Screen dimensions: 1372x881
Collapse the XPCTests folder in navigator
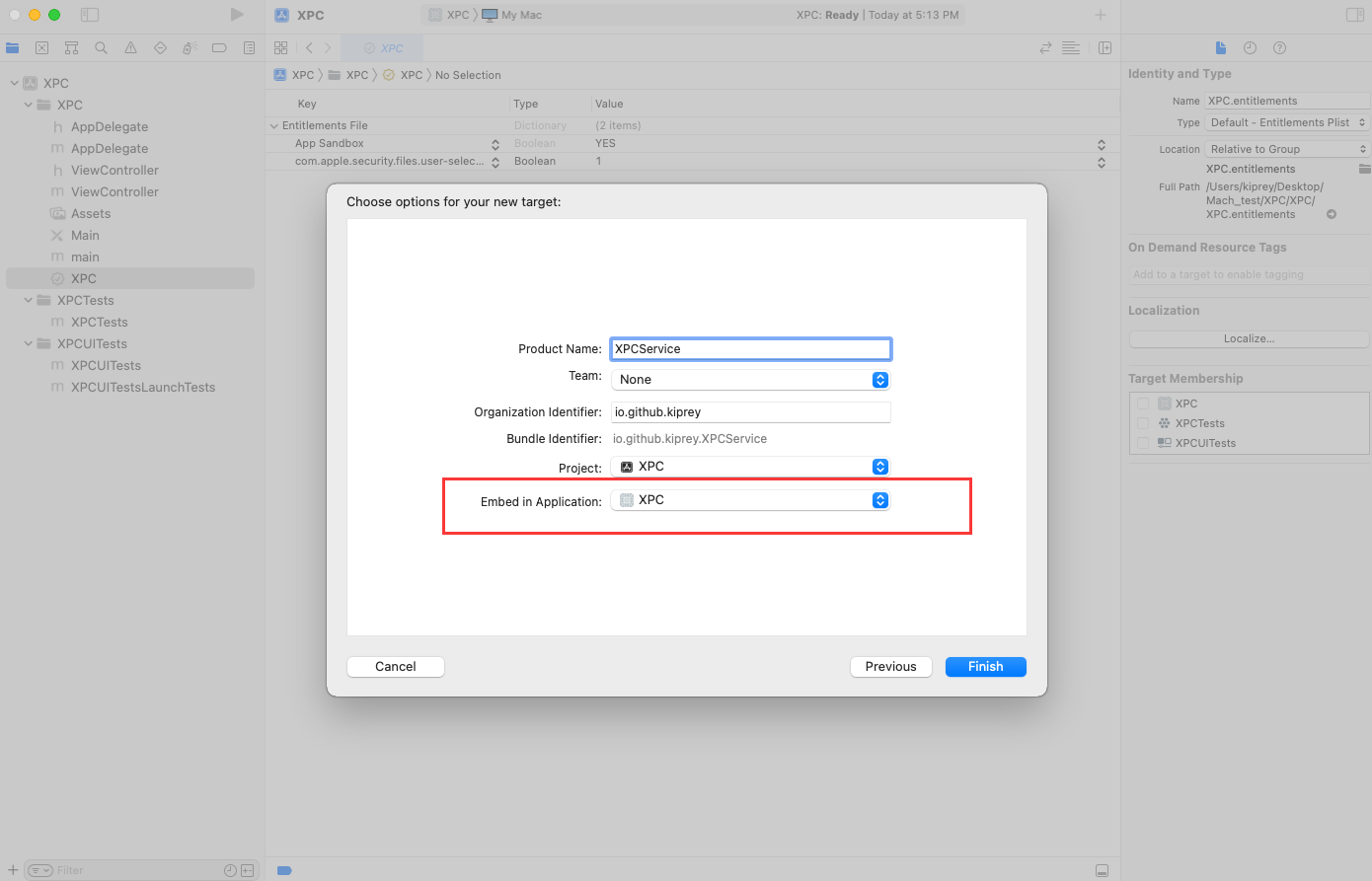[29, 301]
